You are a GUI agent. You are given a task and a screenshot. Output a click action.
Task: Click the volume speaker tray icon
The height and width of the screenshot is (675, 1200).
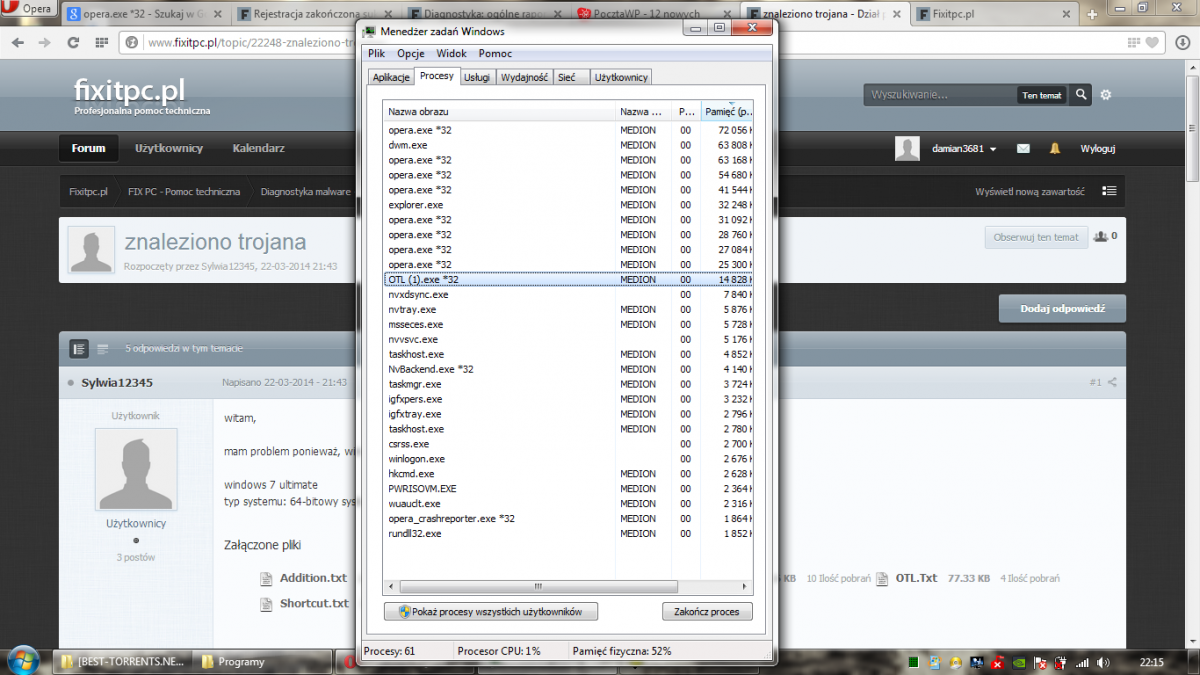pos(1102,662)
